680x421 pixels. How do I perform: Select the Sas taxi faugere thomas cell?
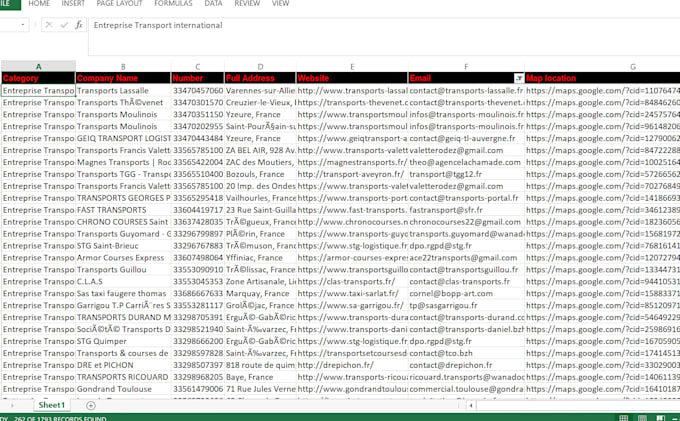[x=123, y=294]
